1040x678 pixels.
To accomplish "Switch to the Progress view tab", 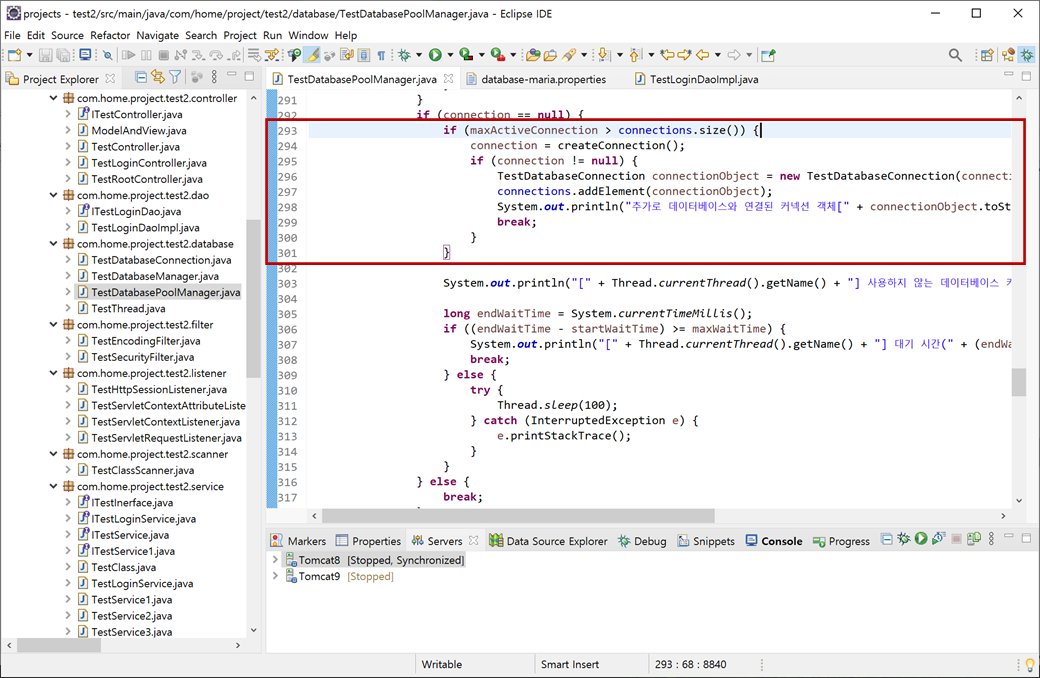I will point(841,541).
